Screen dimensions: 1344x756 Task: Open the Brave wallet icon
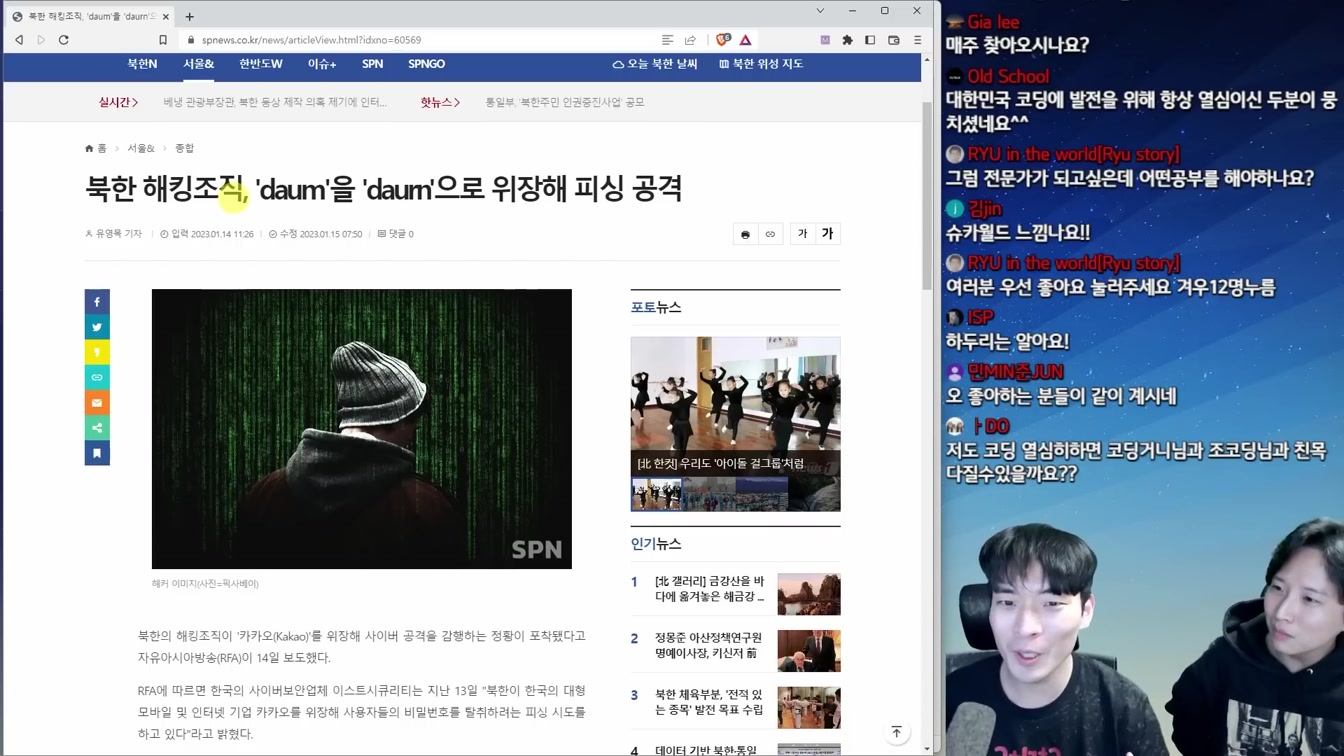894,40
